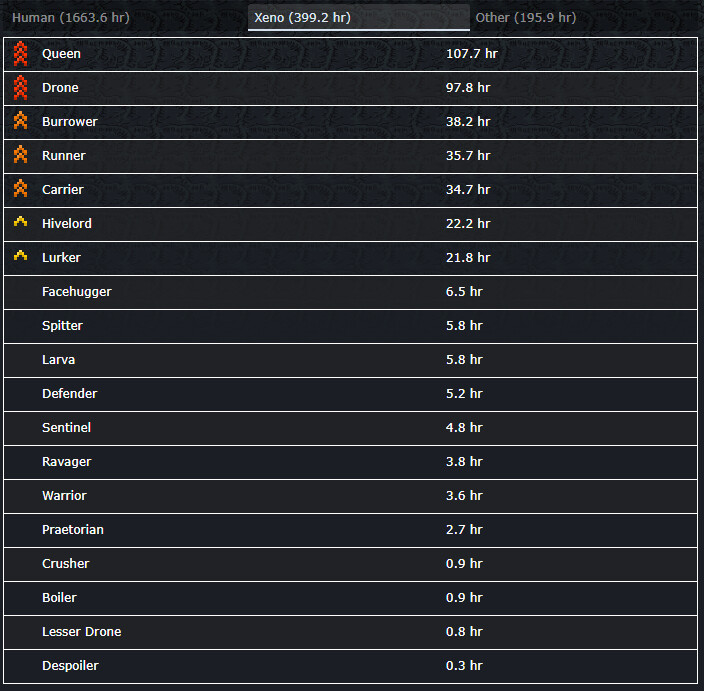Click the Ravager 3.8 hr playtime value

coord(464,462)
